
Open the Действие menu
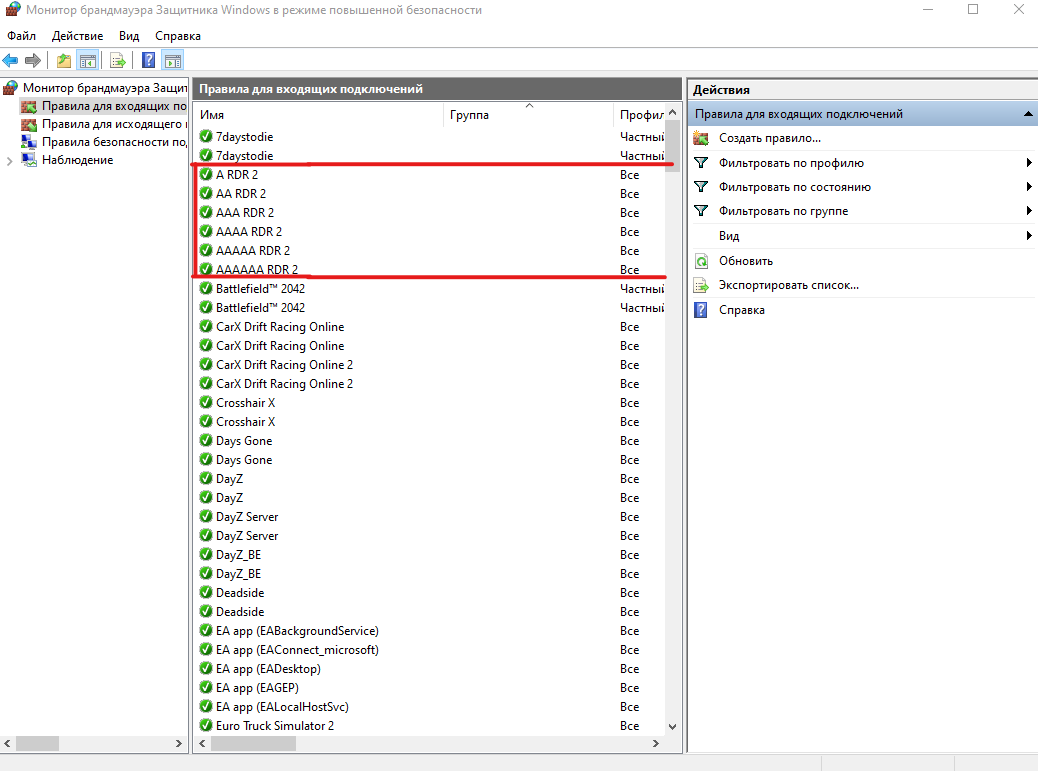click(x=77, y=36)
